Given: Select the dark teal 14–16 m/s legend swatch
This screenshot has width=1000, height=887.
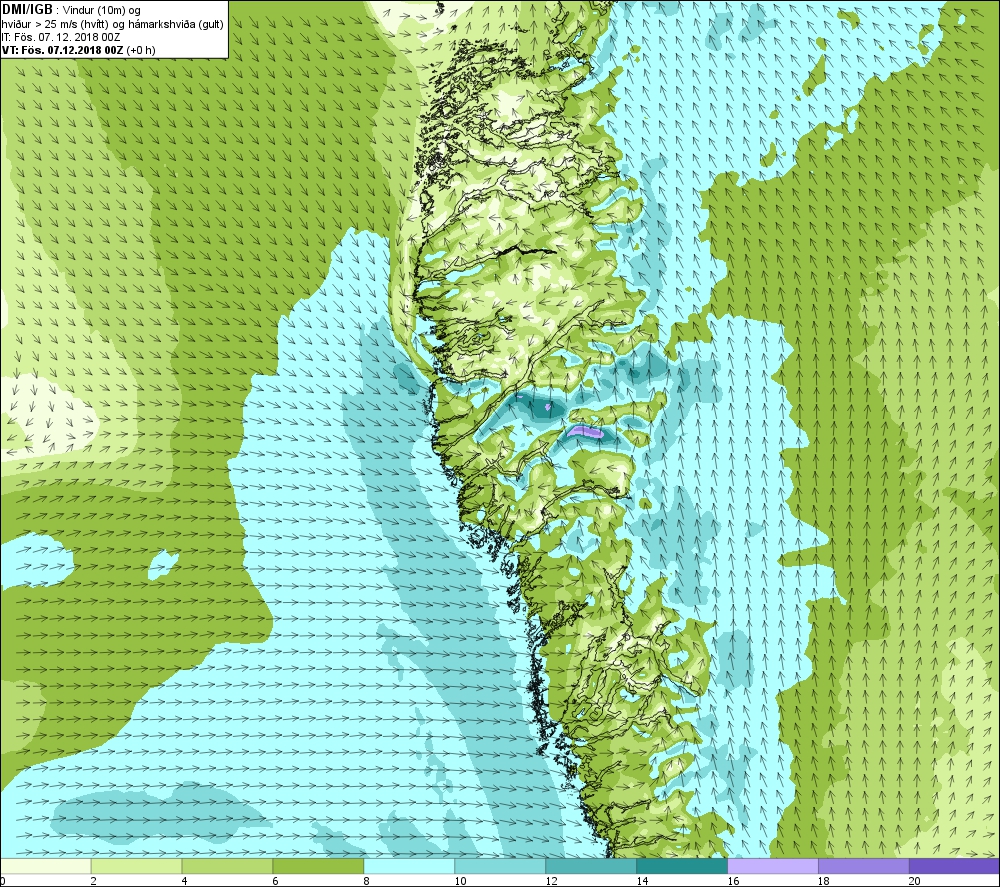Looking at the screenshot, I should tap(682, 866).
